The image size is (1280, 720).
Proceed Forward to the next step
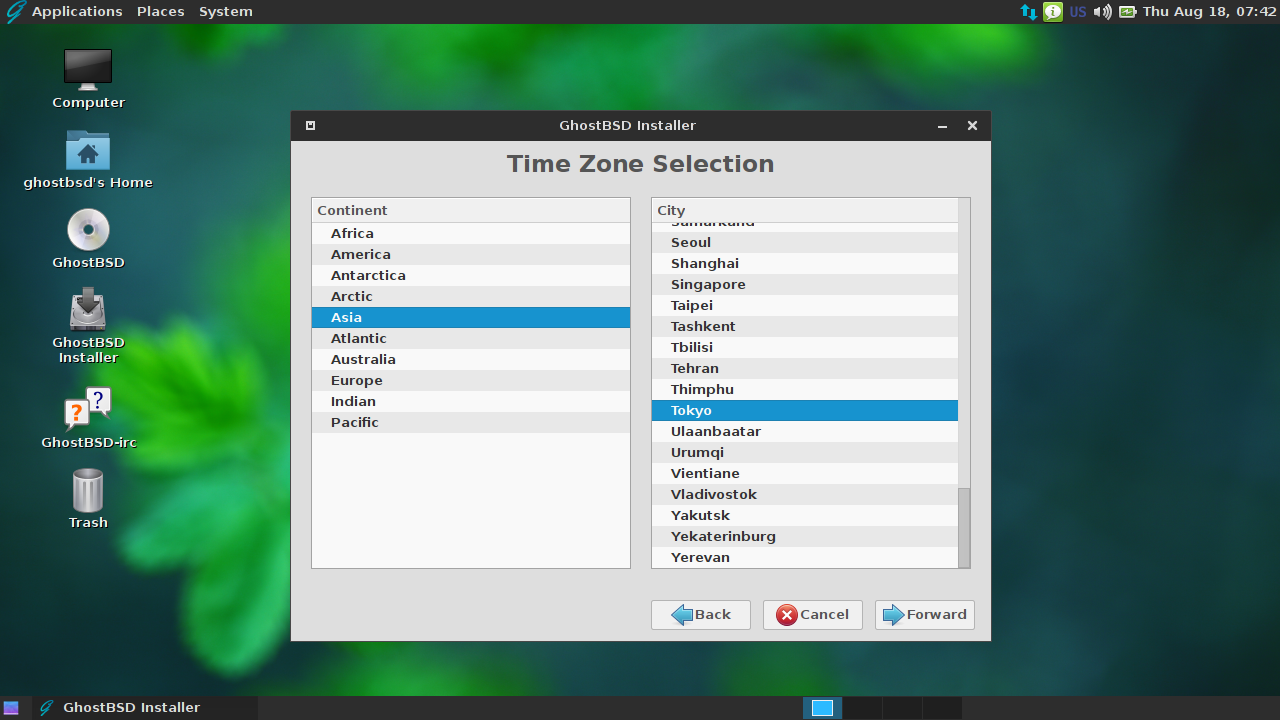pyautogui.click(x=925, y=615)
